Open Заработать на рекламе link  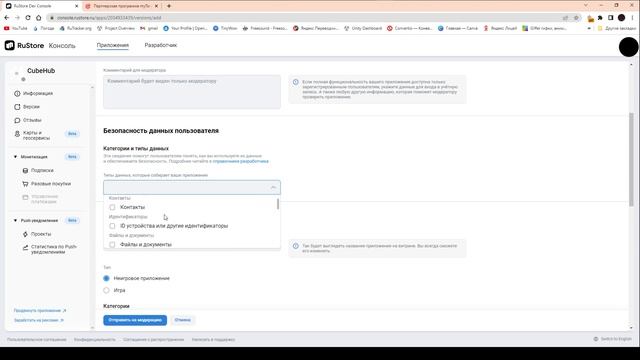38,320
